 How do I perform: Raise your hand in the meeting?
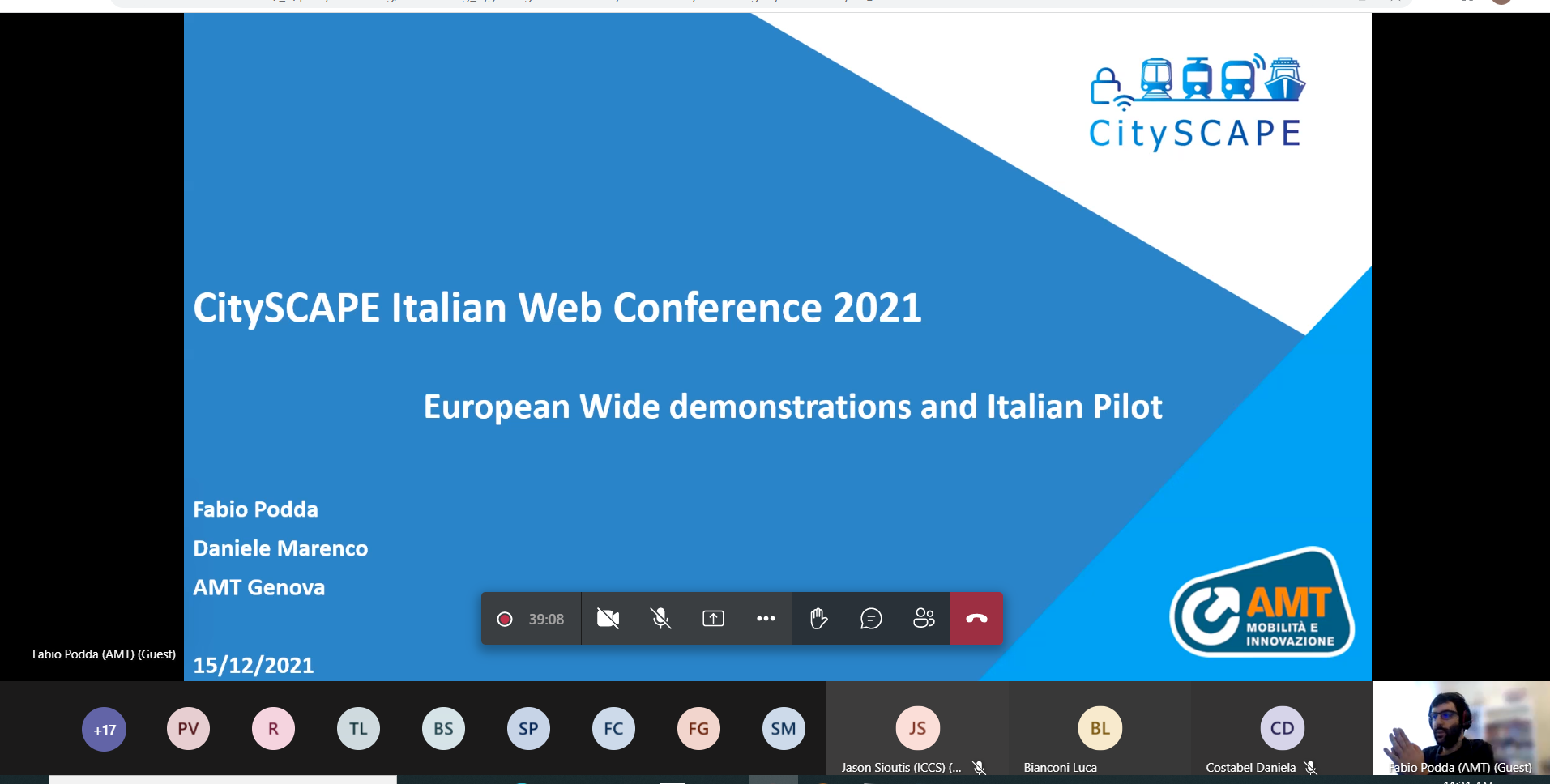tap(818, 619)
